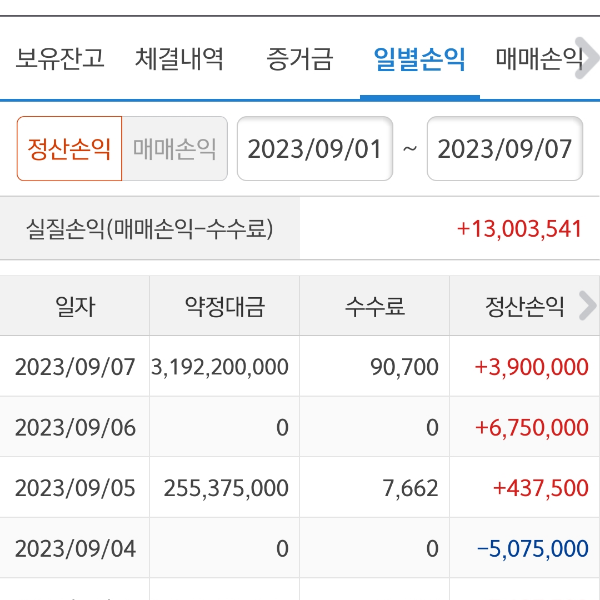Switch to the 매매손익 toggle option
Image resolution: width=600 pixels, height=600 pixels.
coord(175,149)
